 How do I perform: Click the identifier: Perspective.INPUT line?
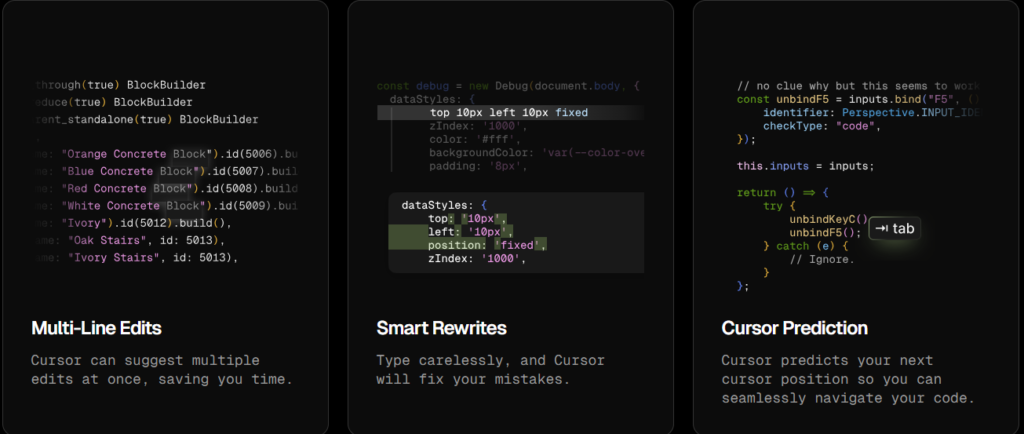872,113
